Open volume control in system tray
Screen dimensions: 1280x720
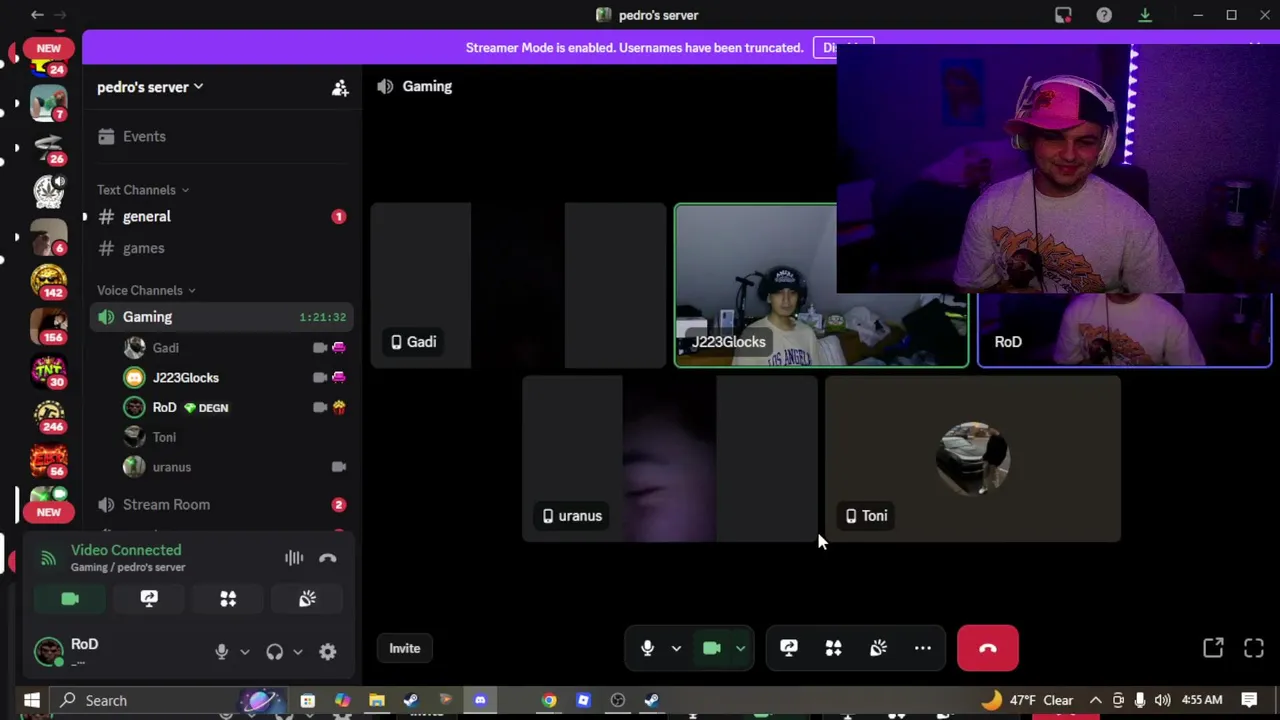coord(1162,700)
